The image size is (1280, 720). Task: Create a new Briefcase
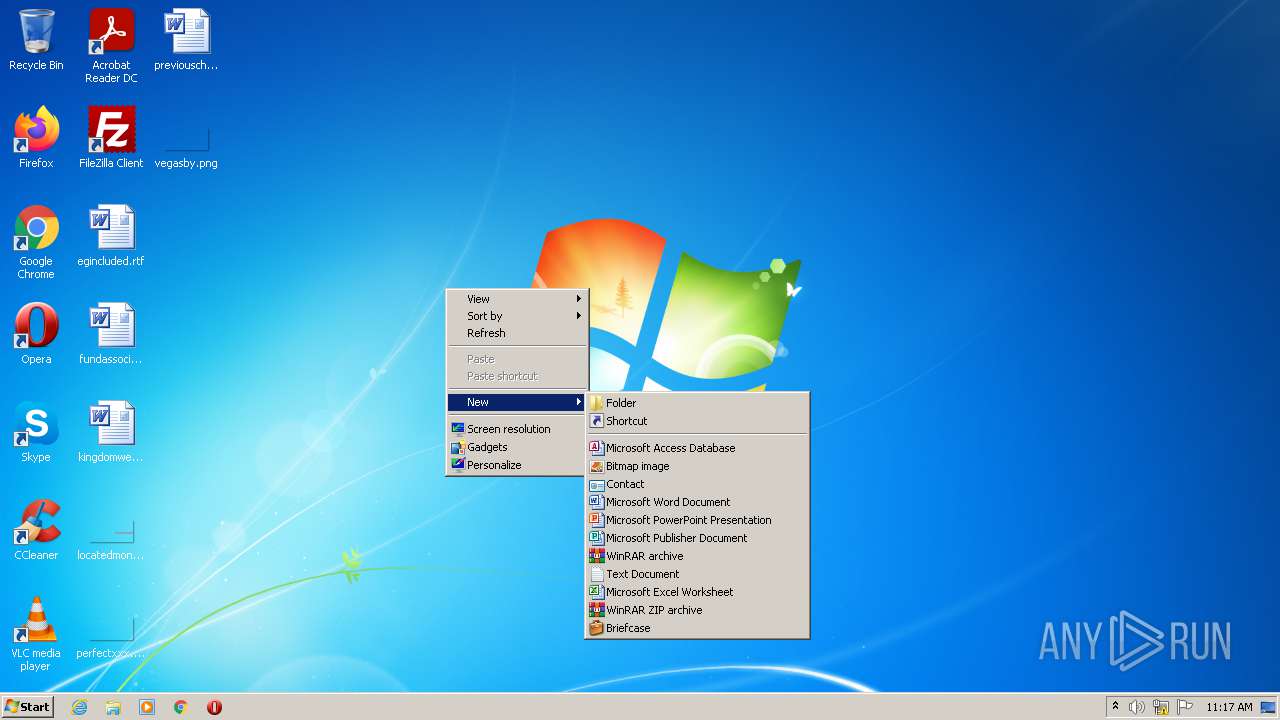(697, 628)
